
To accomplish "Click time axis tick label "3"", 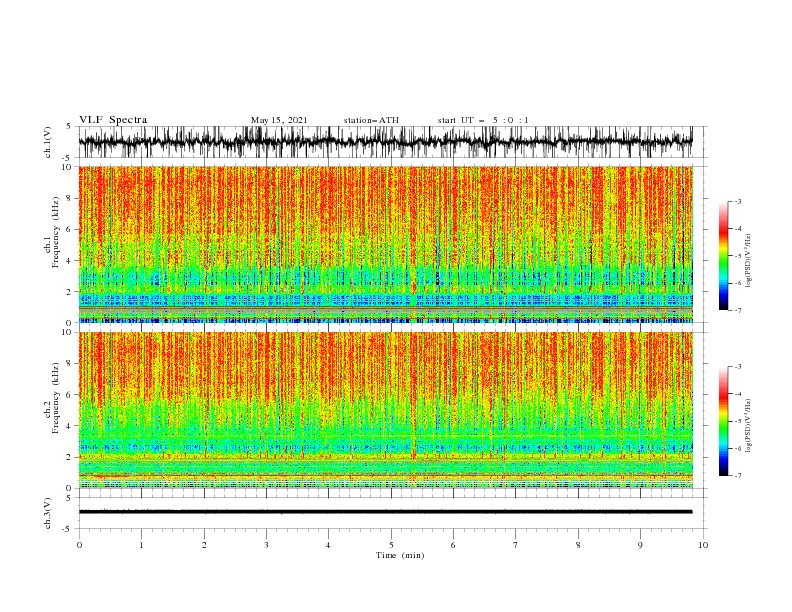I will pyautogui.click(x=266, y=545).
